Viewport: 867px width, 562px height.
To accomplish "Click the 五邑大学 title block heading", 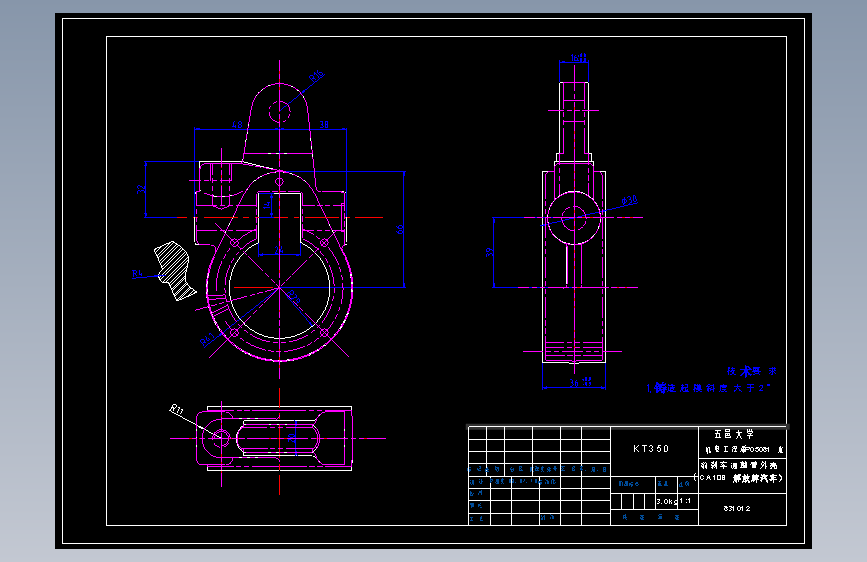I will 734,434.
